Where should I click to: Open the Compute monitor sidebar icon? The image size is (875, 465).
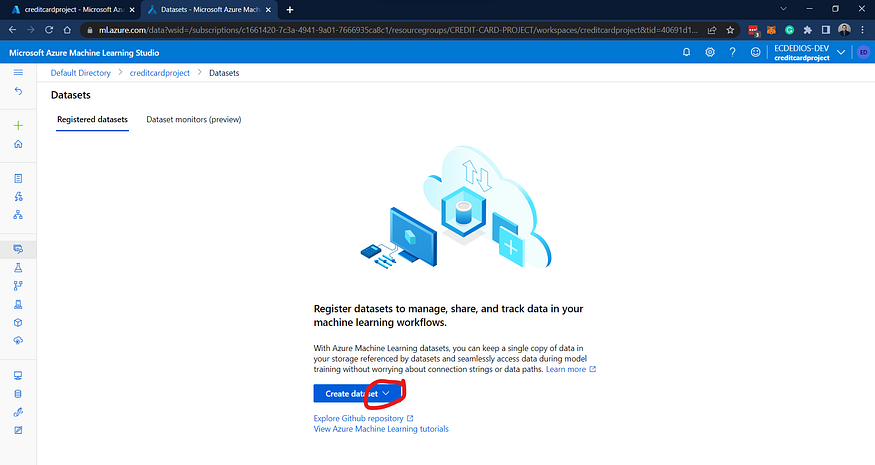pos(18,376)
